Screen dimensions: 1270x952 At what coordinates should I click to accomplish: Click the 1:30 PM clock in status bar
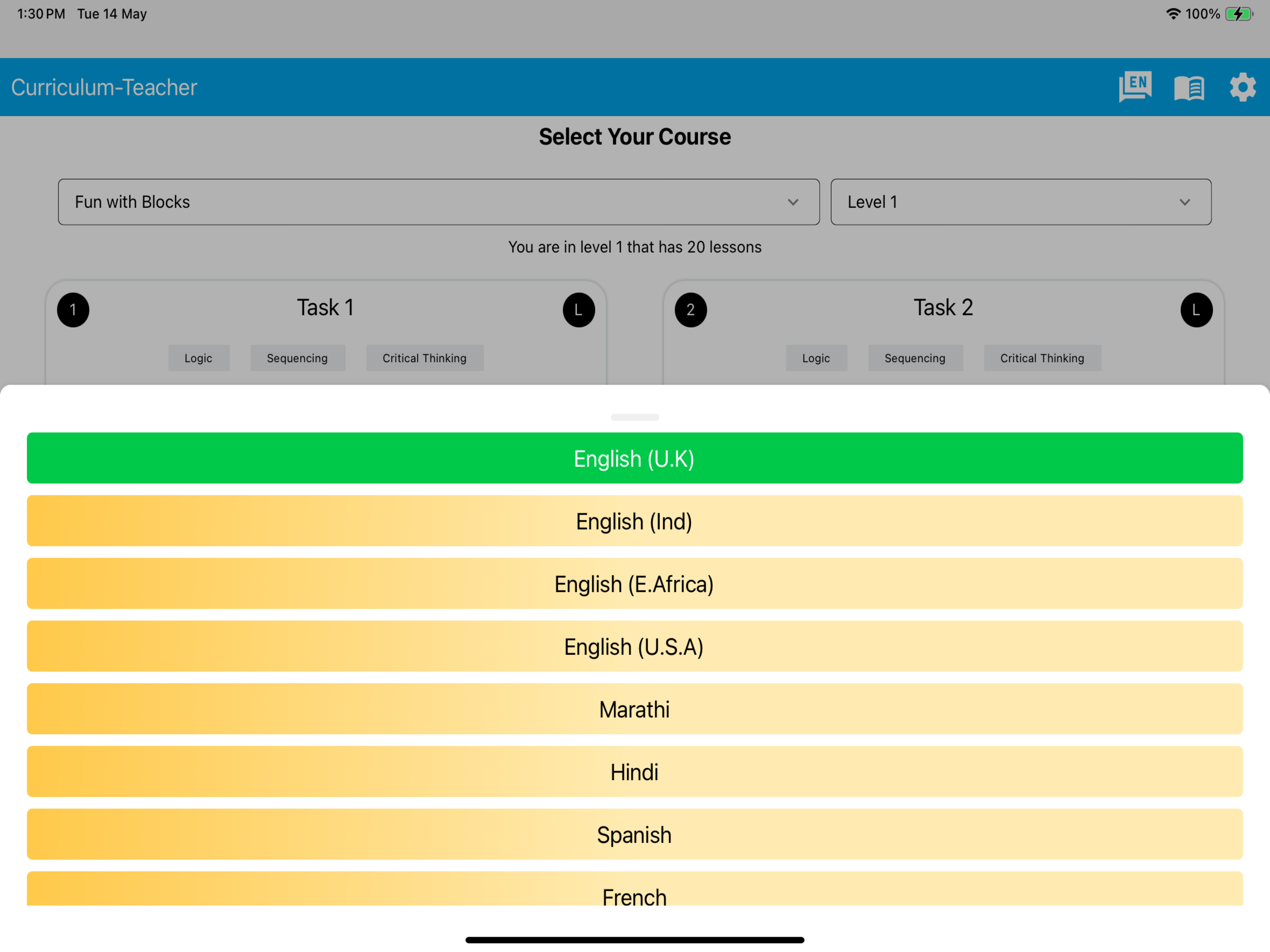[41, 14]
